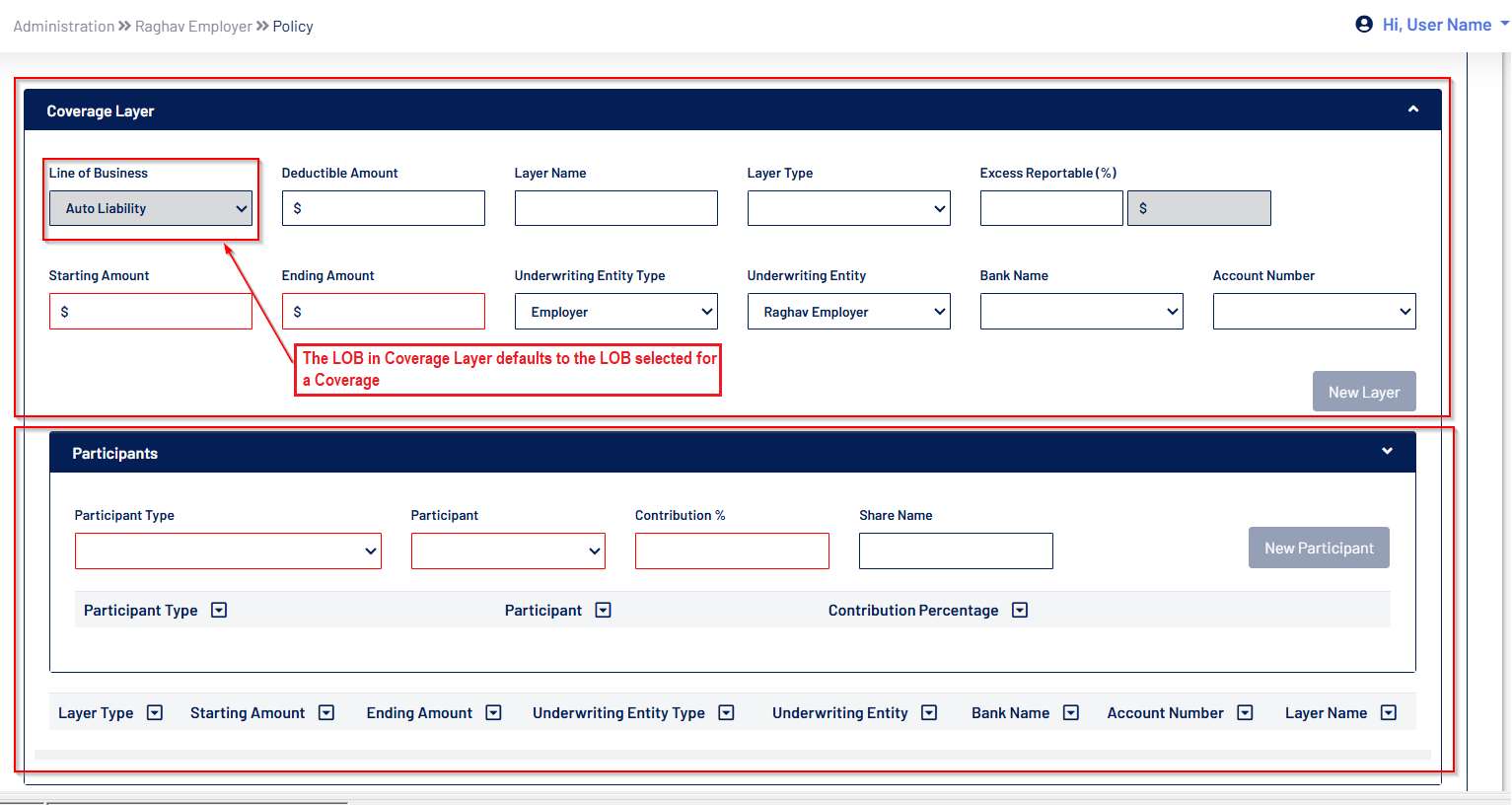Collapse the Coverage Layer panel
This screenshot has height=805, width=1512.
coord(1413,110)
